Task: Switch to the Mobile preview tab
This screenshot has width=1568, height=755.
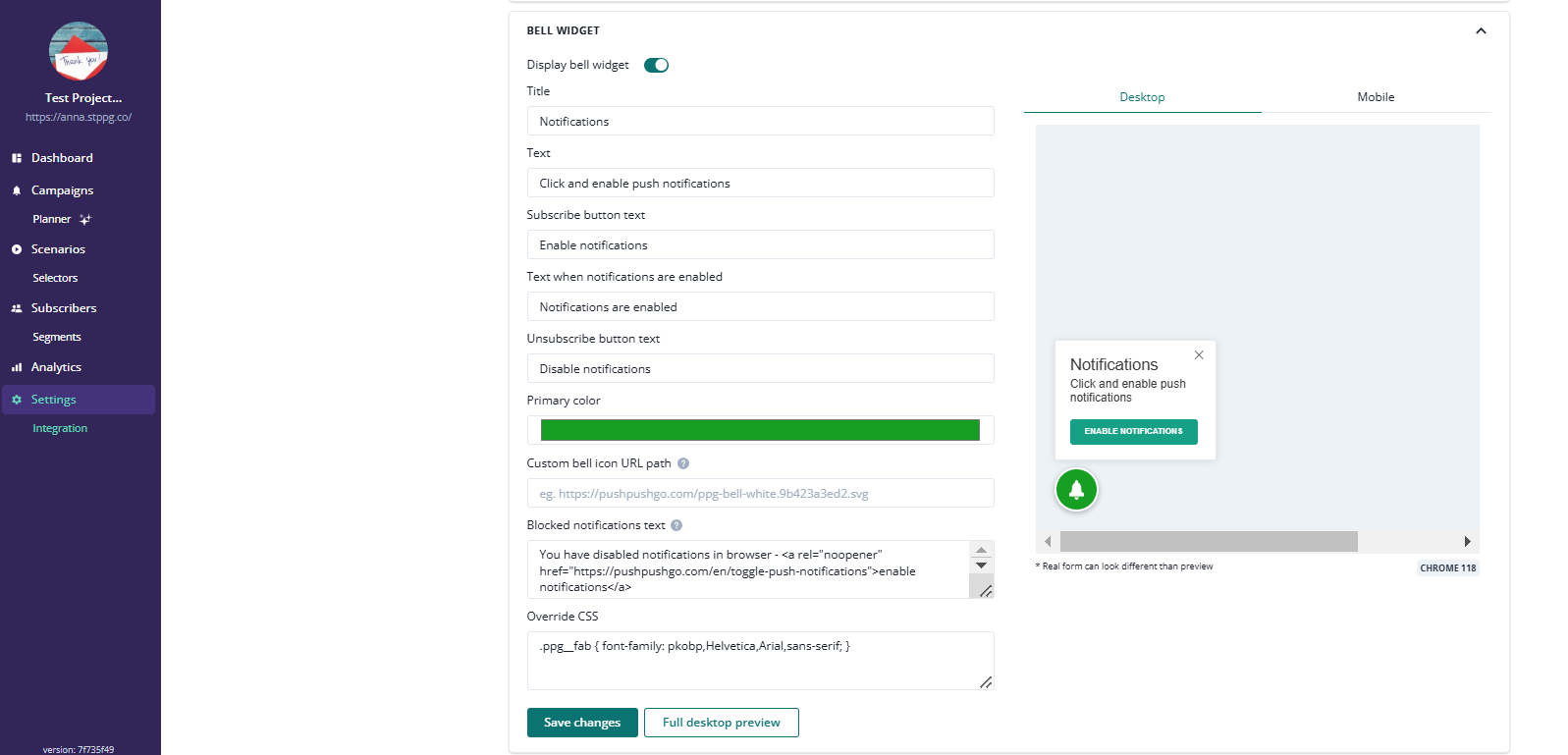Action: tap(1376, 97)
